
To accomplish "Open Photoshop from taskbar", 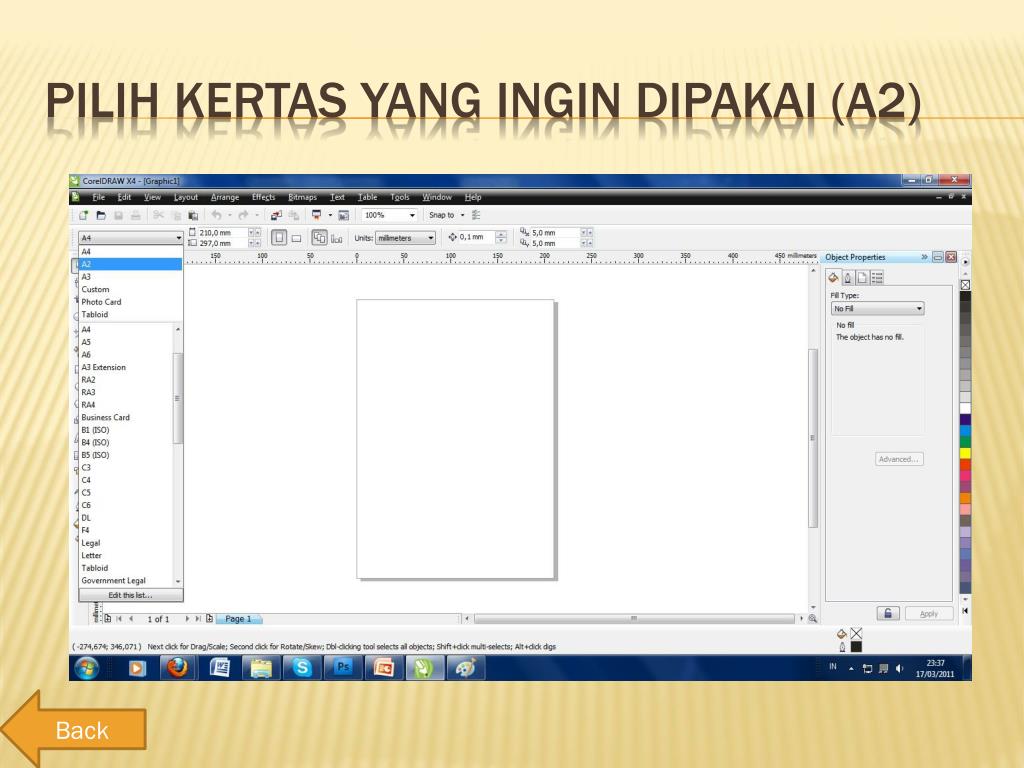I will (343, 667).
